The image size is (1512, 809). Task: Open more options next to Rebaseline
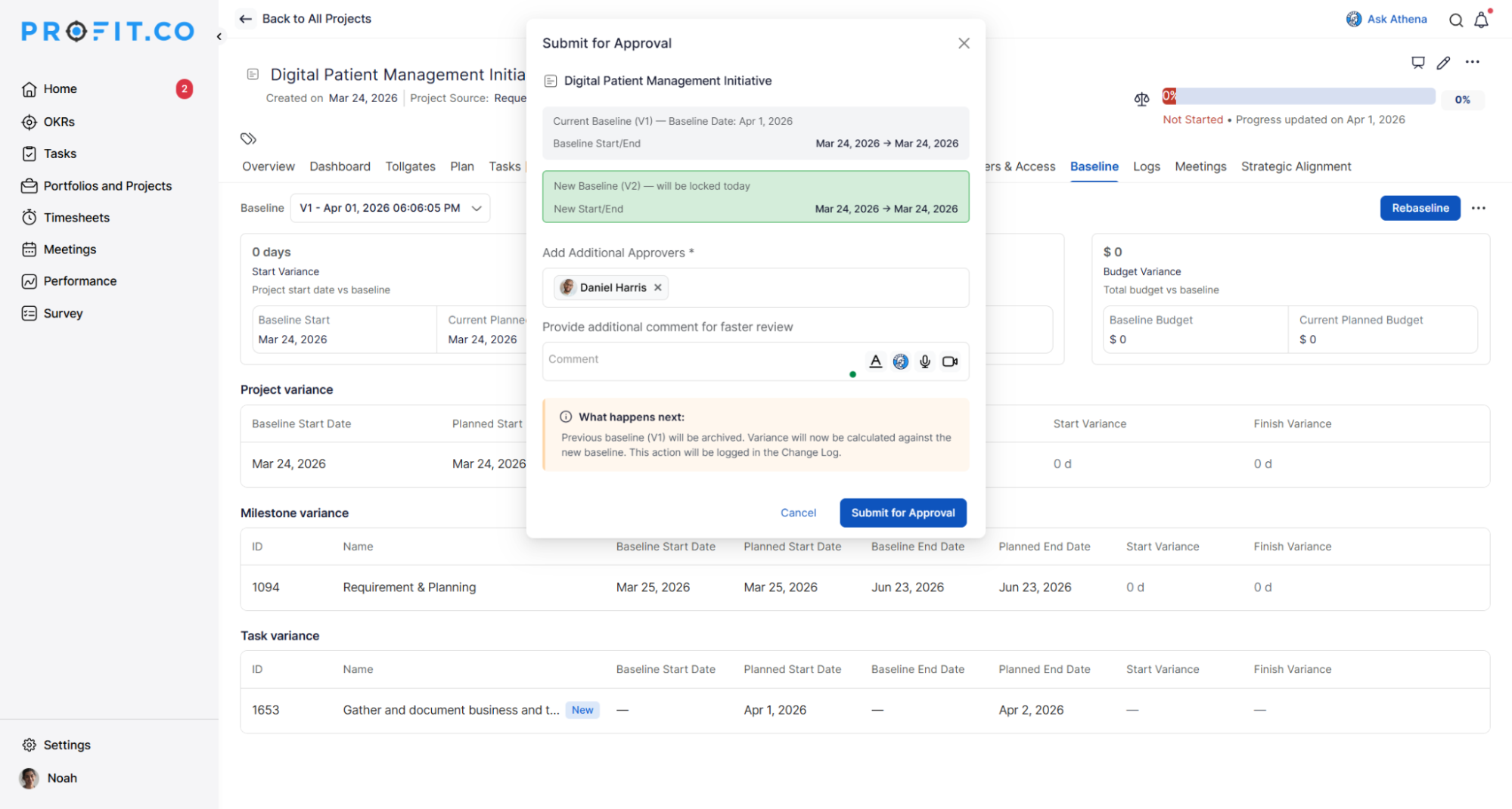pyautogui.click(x=1478, y=208)
